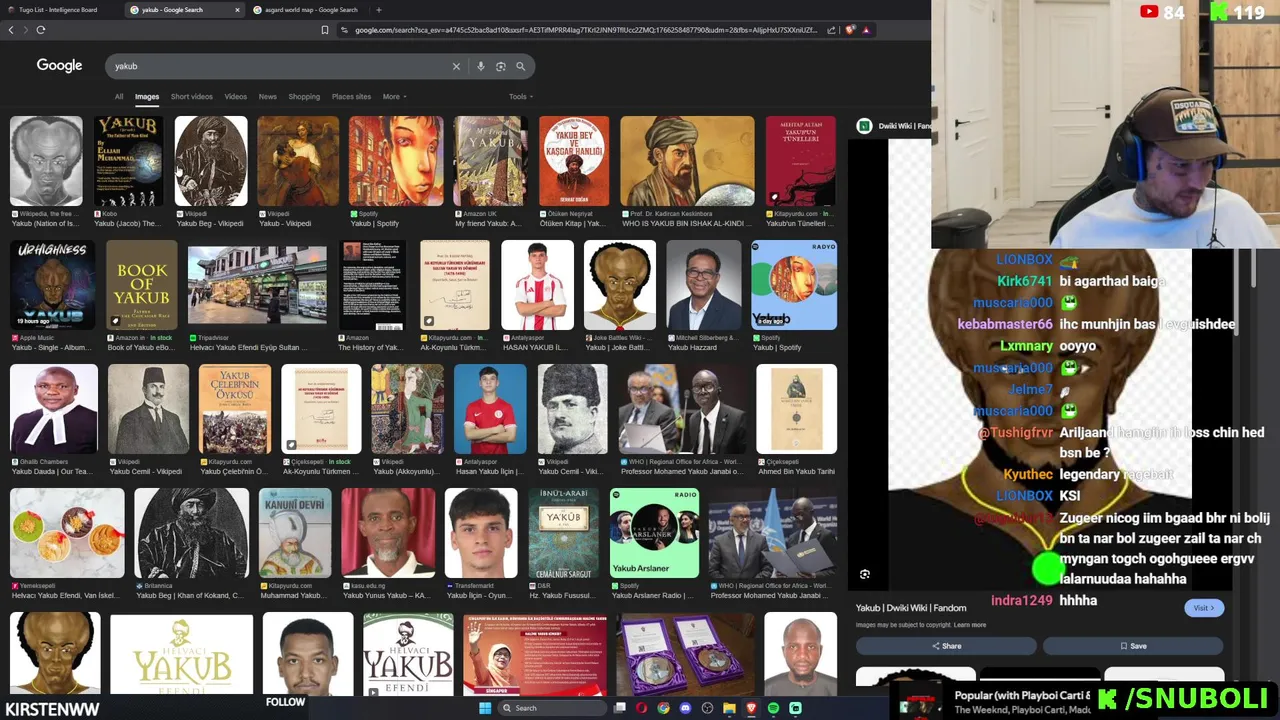This screenshot has height=720, width=1280.
Task: Open WHO IS YAKUB BIN ISHAK AL-KINDI thumbnail
Action: pyautogui.click(x=687, y=161)
